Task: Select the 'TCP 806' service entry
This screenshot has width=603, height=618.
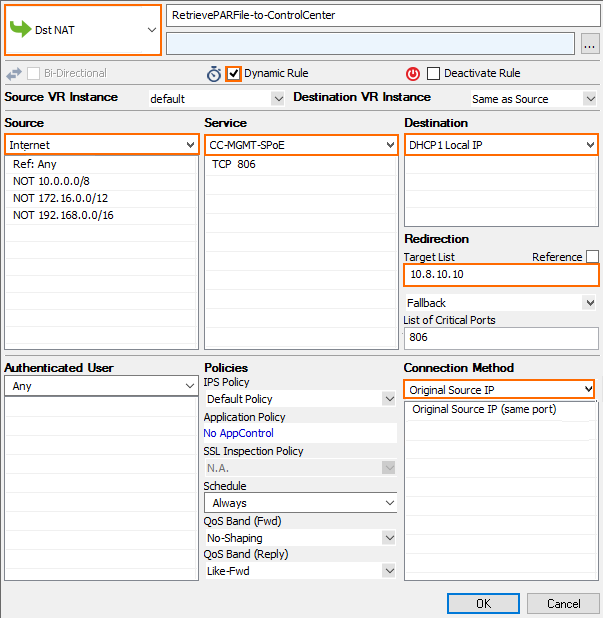Action: (301, 164)
